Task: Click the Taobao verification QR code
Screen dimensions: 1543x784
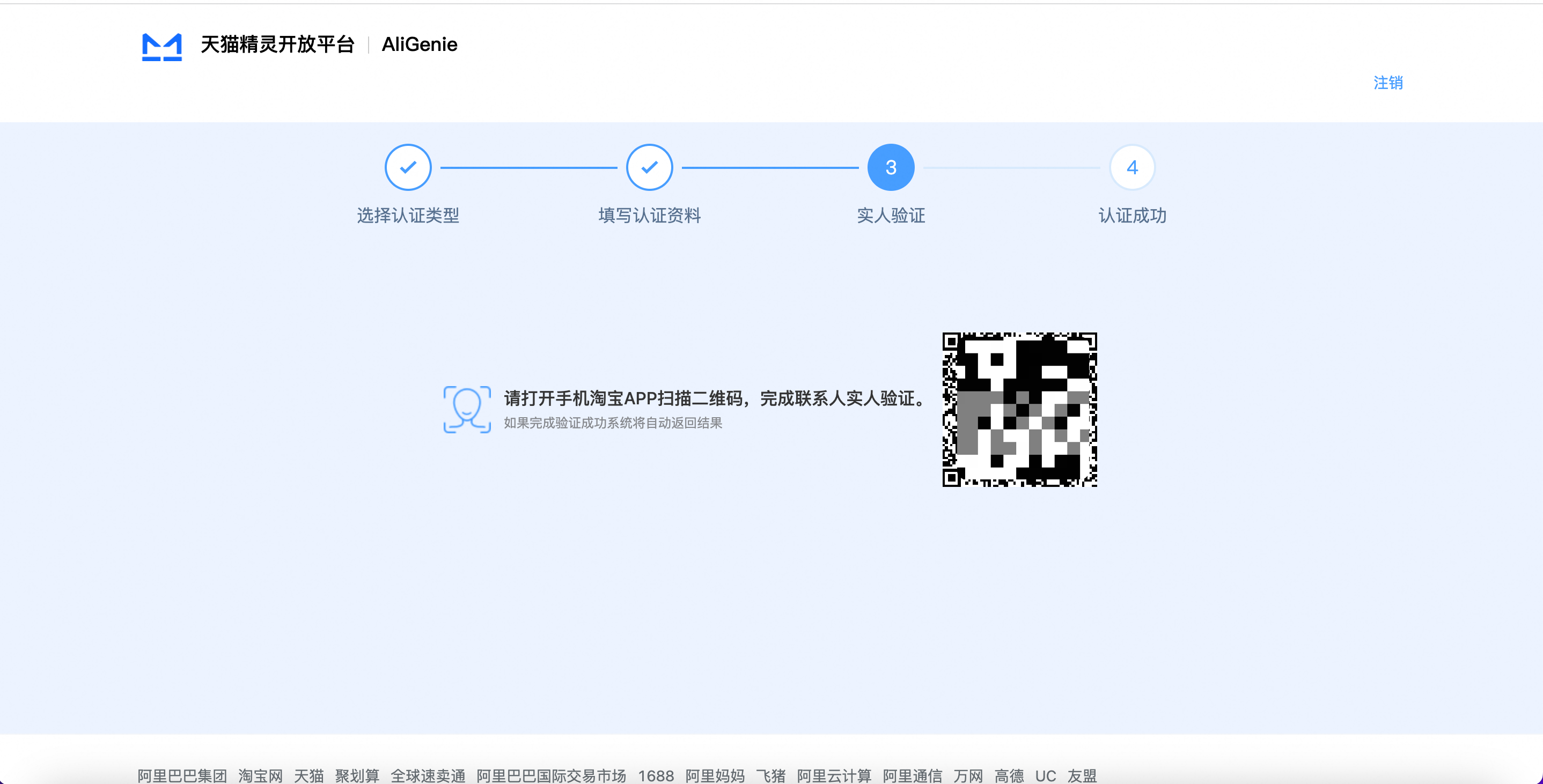Action: click(1019, 410)
